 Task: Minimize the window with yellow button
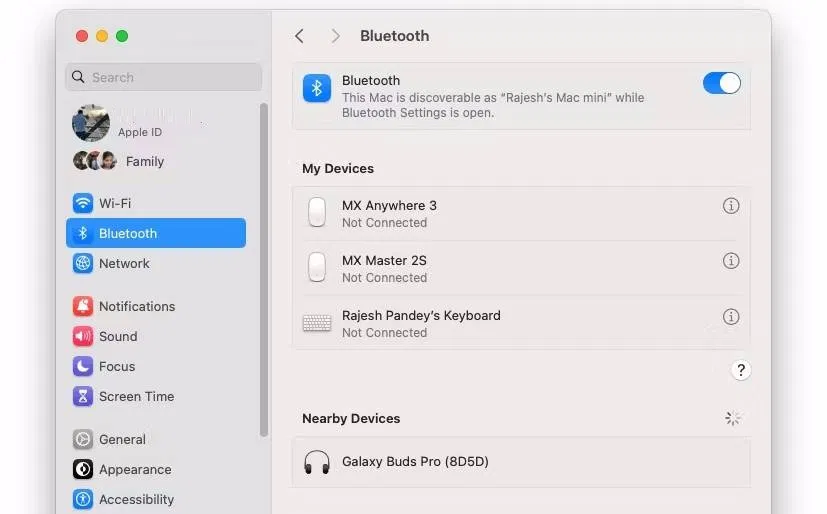[102, 36]
